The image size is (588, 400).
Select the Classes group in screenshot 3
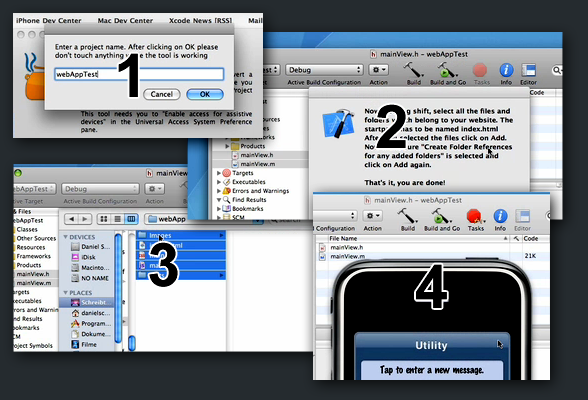click(x=27, y=229)
